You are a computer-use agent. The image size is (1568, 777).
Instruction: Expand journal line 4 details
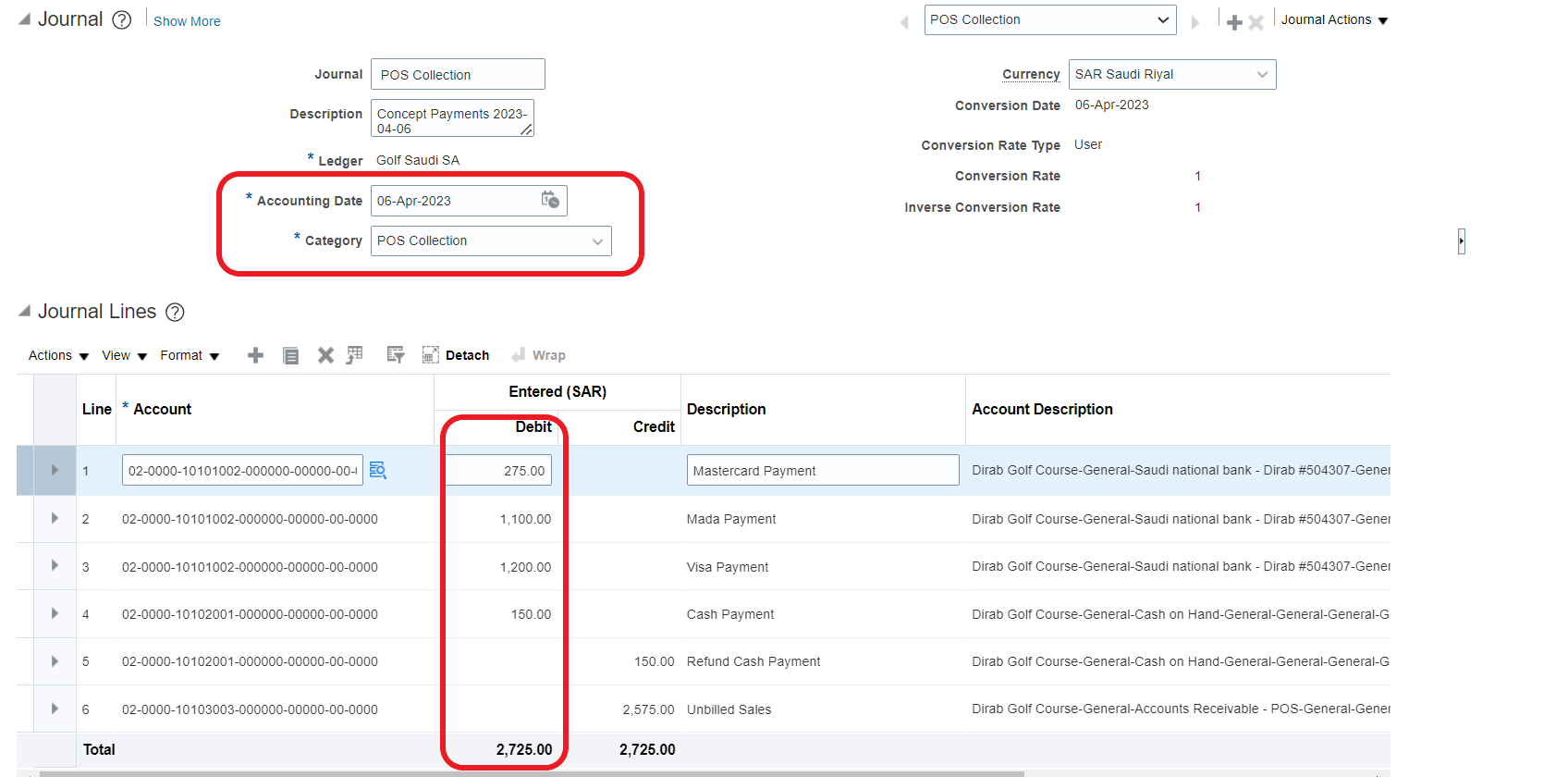point(55,614)
